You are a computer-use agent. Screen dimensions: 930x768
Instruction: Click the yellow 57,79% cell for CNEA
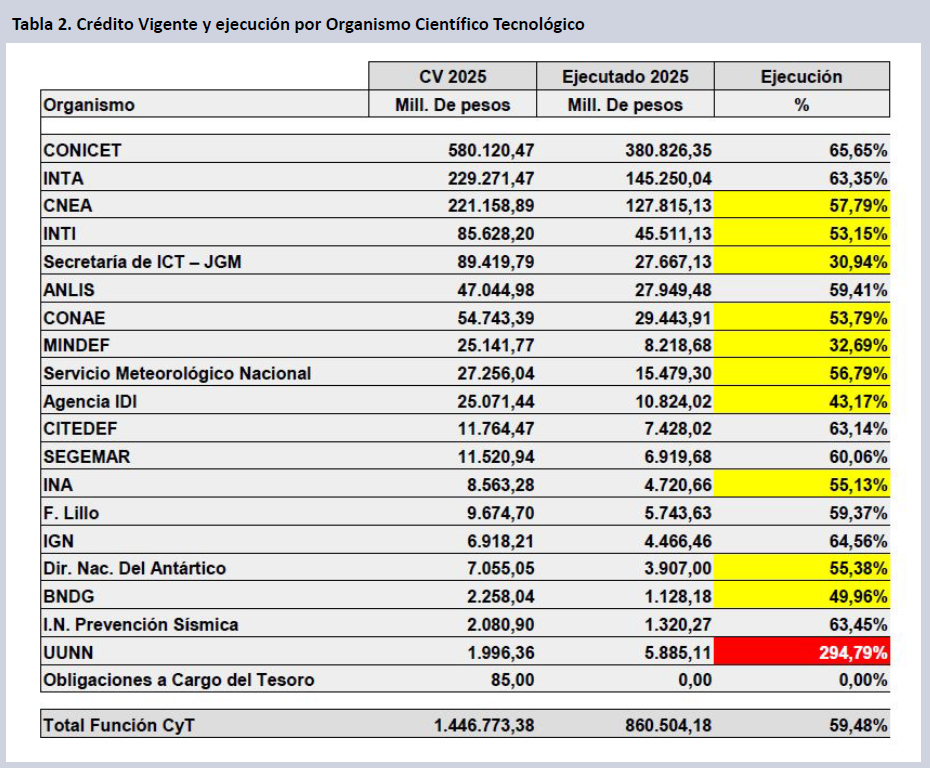coord(802,206)
